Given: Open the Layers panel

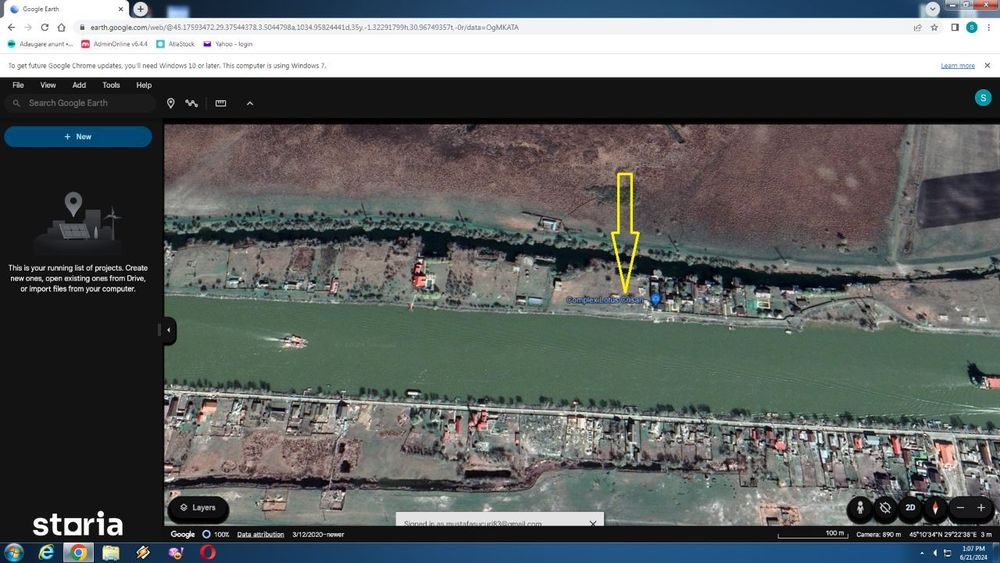Looking at the screenshot, I should point(198,508).
